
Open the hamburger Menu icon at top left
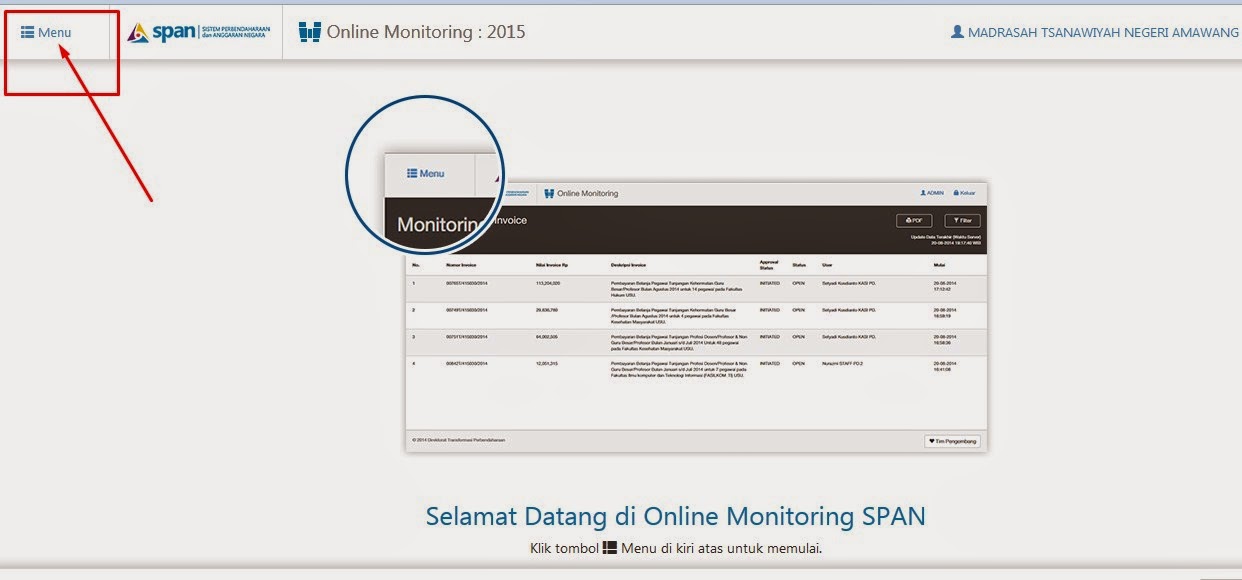click(x=25, y=31)
